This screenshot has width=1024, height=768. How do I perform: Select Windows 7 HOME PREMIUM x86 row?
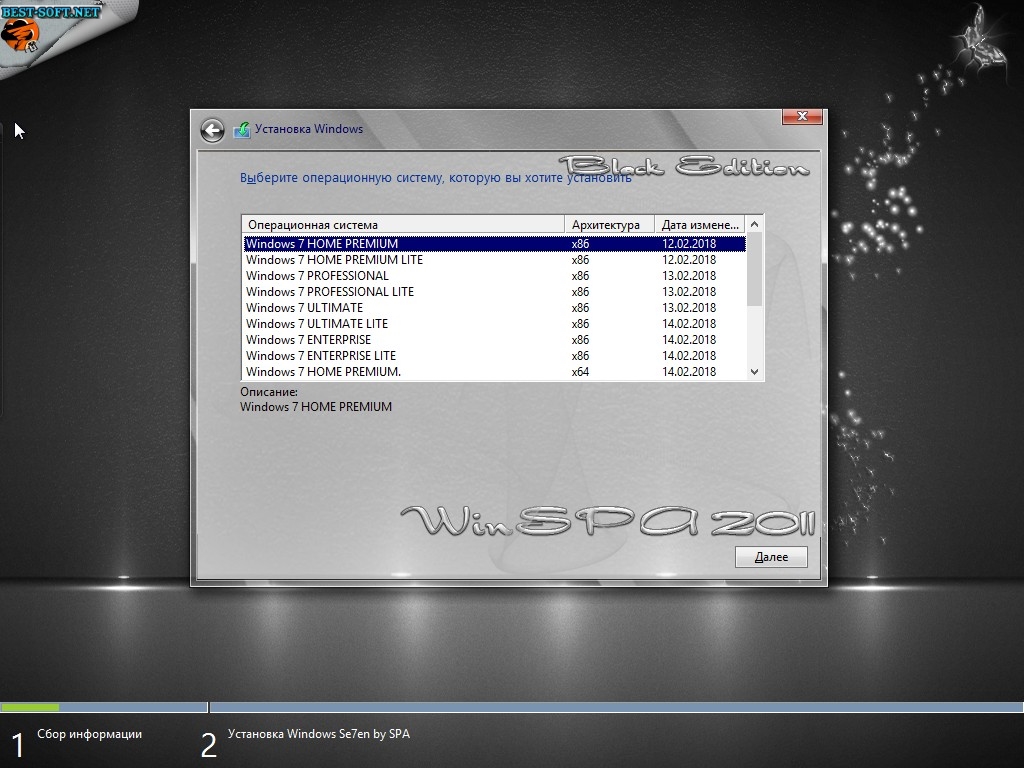coord(494,244)
